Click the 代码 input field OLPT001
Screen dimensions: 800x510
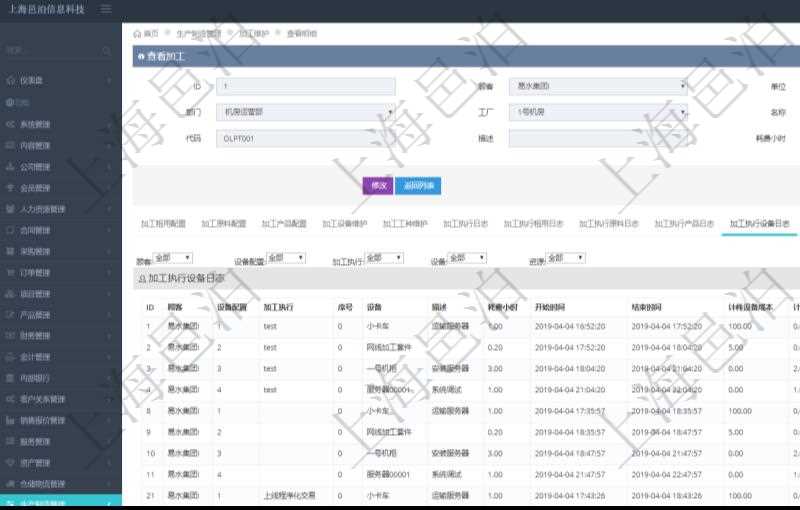[x=306, y=139]
